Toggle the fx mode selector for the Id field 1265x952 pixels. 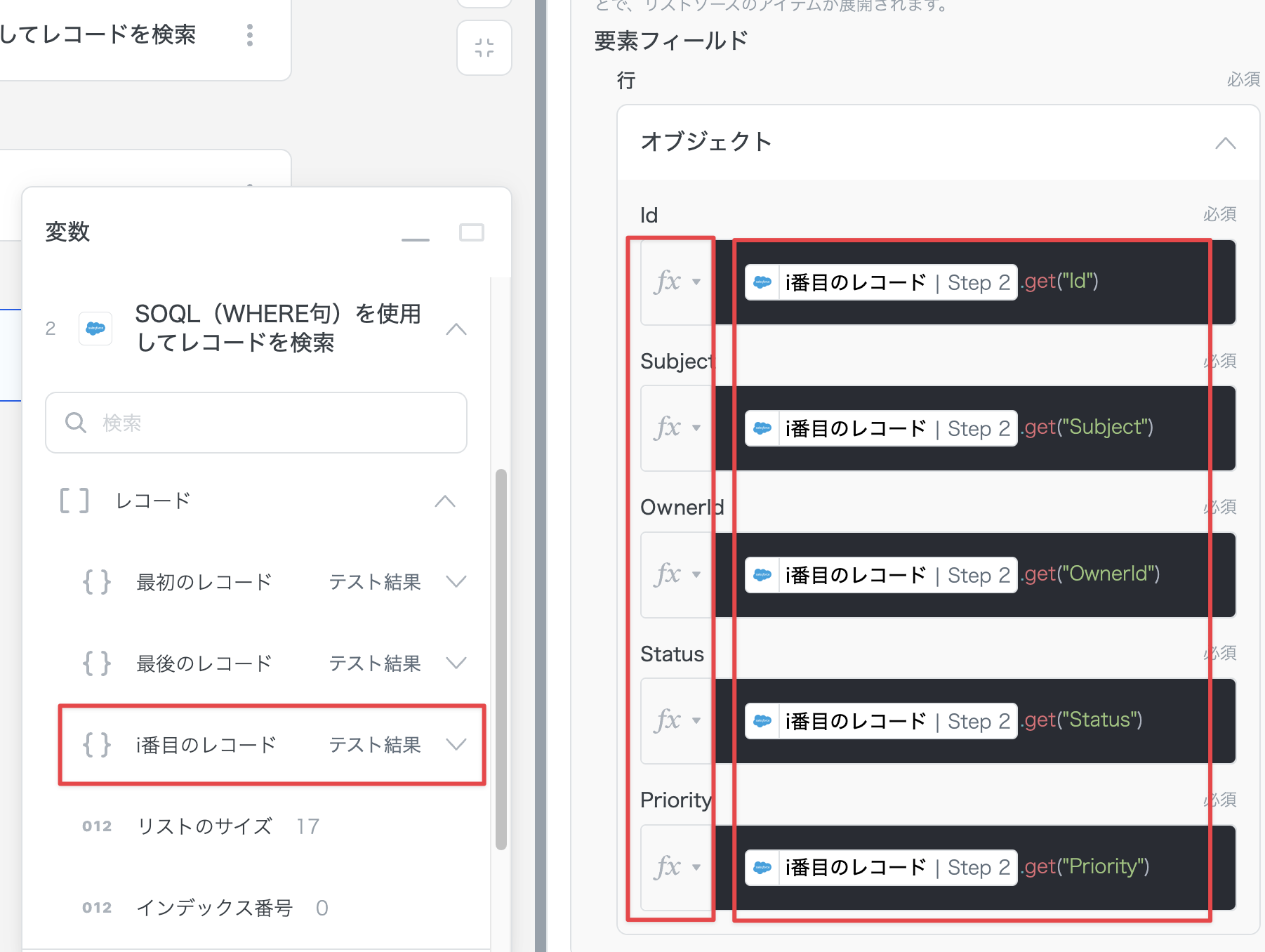pyautogui.click(x=677, y=282)
